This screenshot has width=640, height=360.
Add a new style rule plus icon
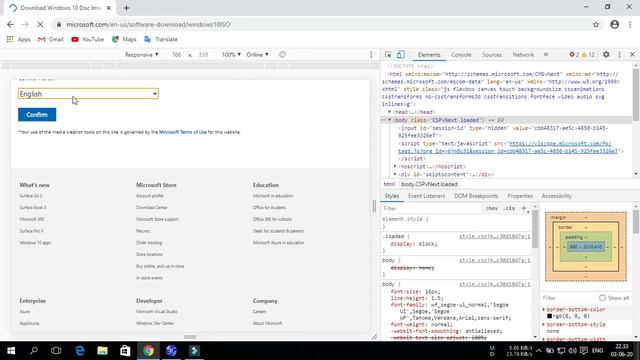point(524,208)
